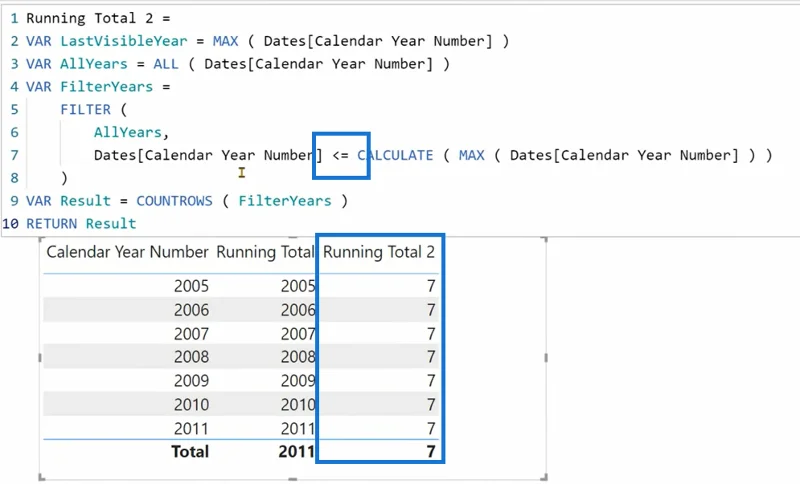Select the 2005 cell under Calendar Year Number
Image resolution: width=800 pixels, height=484 pixels.
(191, 286)
